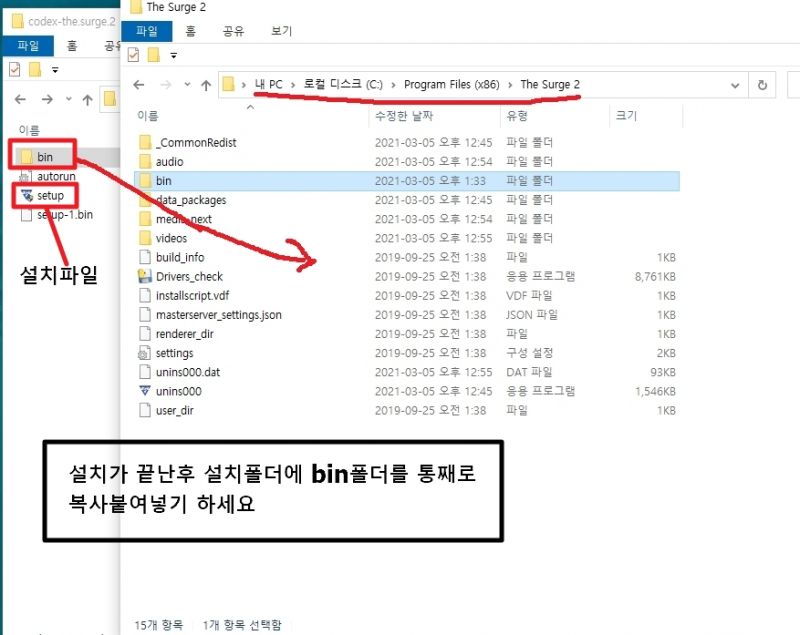Click the build_info file icon
The width and height of the screenshot is (800, 635).
click(145, 257)
